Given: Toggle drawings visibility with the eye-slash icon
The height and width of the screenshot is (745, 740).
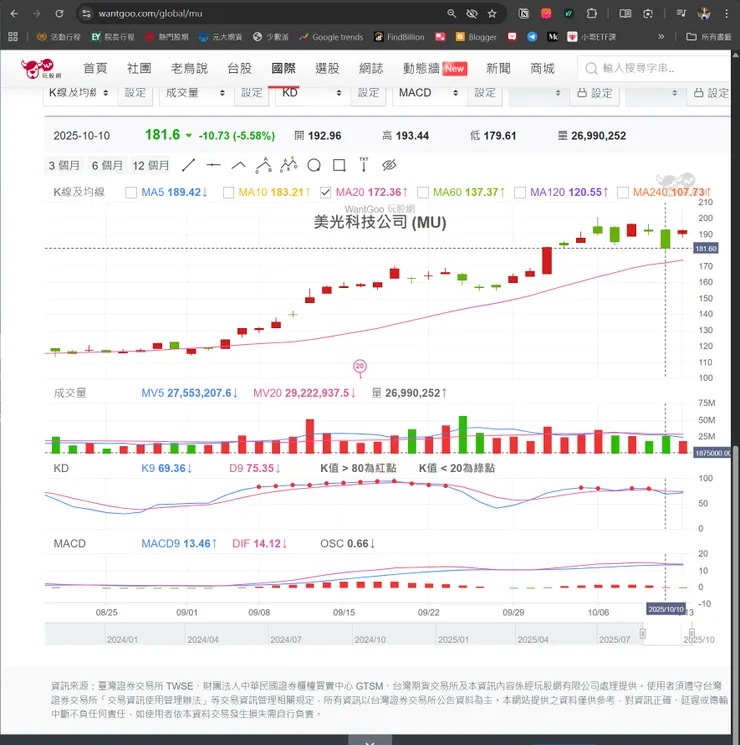Looking at the screenshot, I should click(389, 165).
